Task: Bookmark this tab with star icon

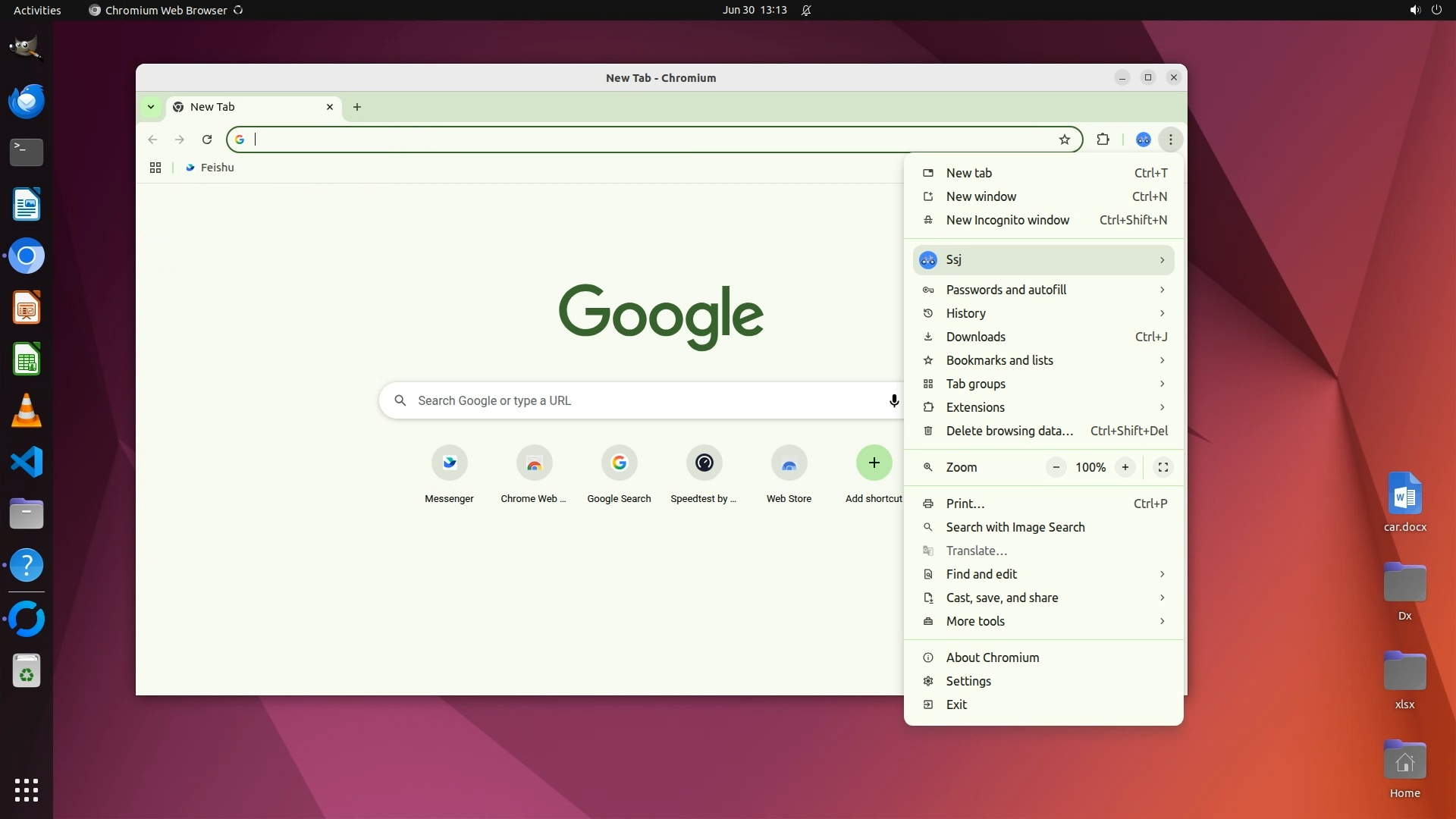Action: (1065, 140)
